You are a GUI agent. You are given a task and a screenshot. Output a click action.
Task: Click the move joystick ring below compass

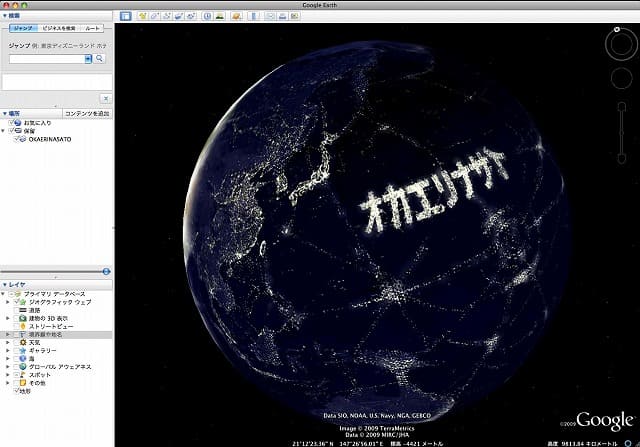621,78
